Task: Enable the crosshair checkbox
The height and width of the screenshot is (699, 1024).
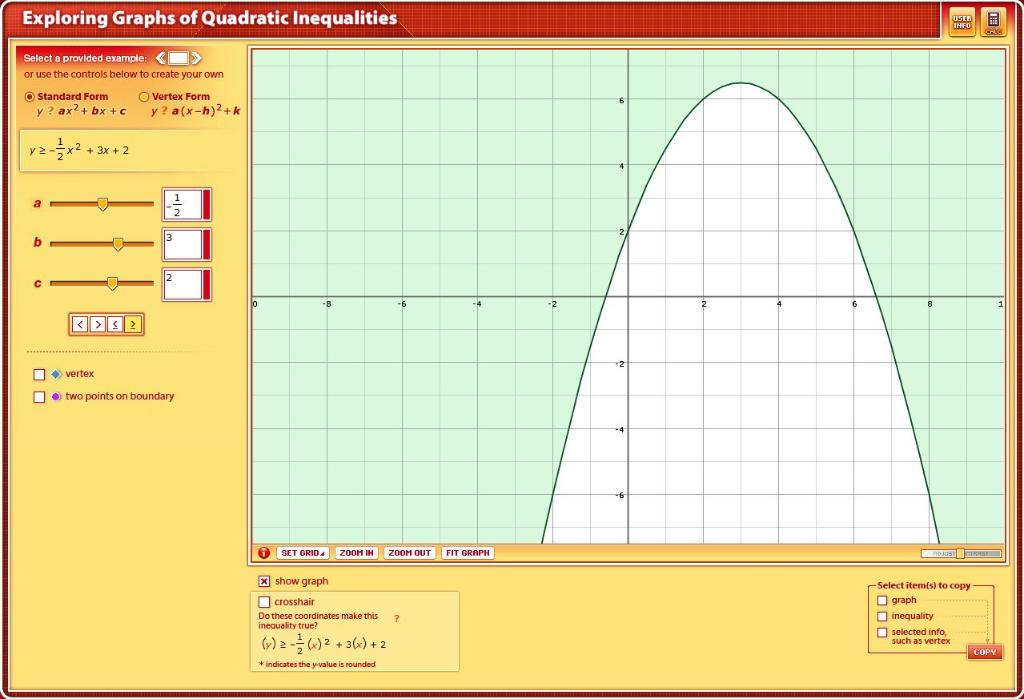Action: click(264, 602)
